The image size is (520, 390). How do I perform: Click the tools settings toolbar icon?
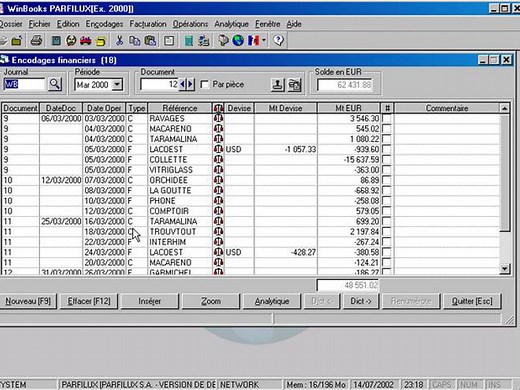(x=223, y=41)
